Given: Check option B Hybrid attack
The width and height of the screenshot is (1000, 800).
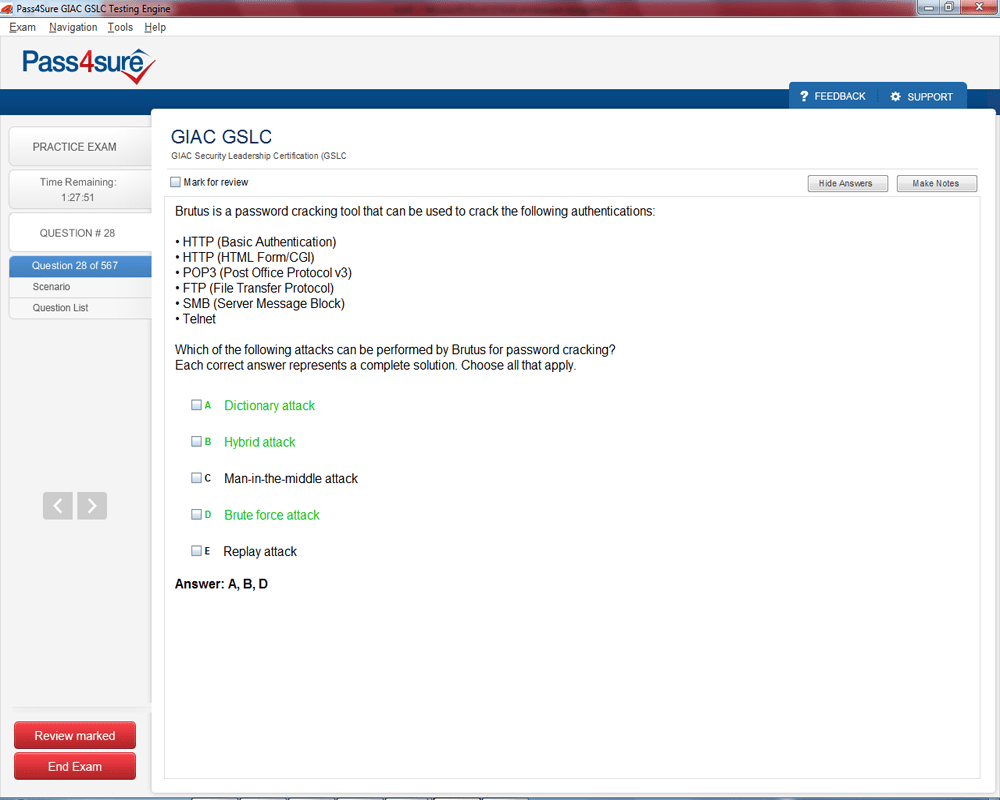Looking at the screenshot, I should [x=196, y=441].
